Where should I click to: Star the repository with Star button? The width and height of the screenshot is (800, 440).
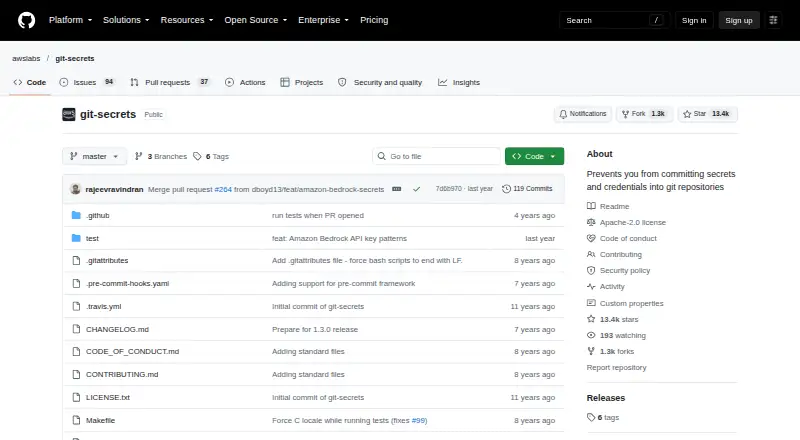point(707,114)
